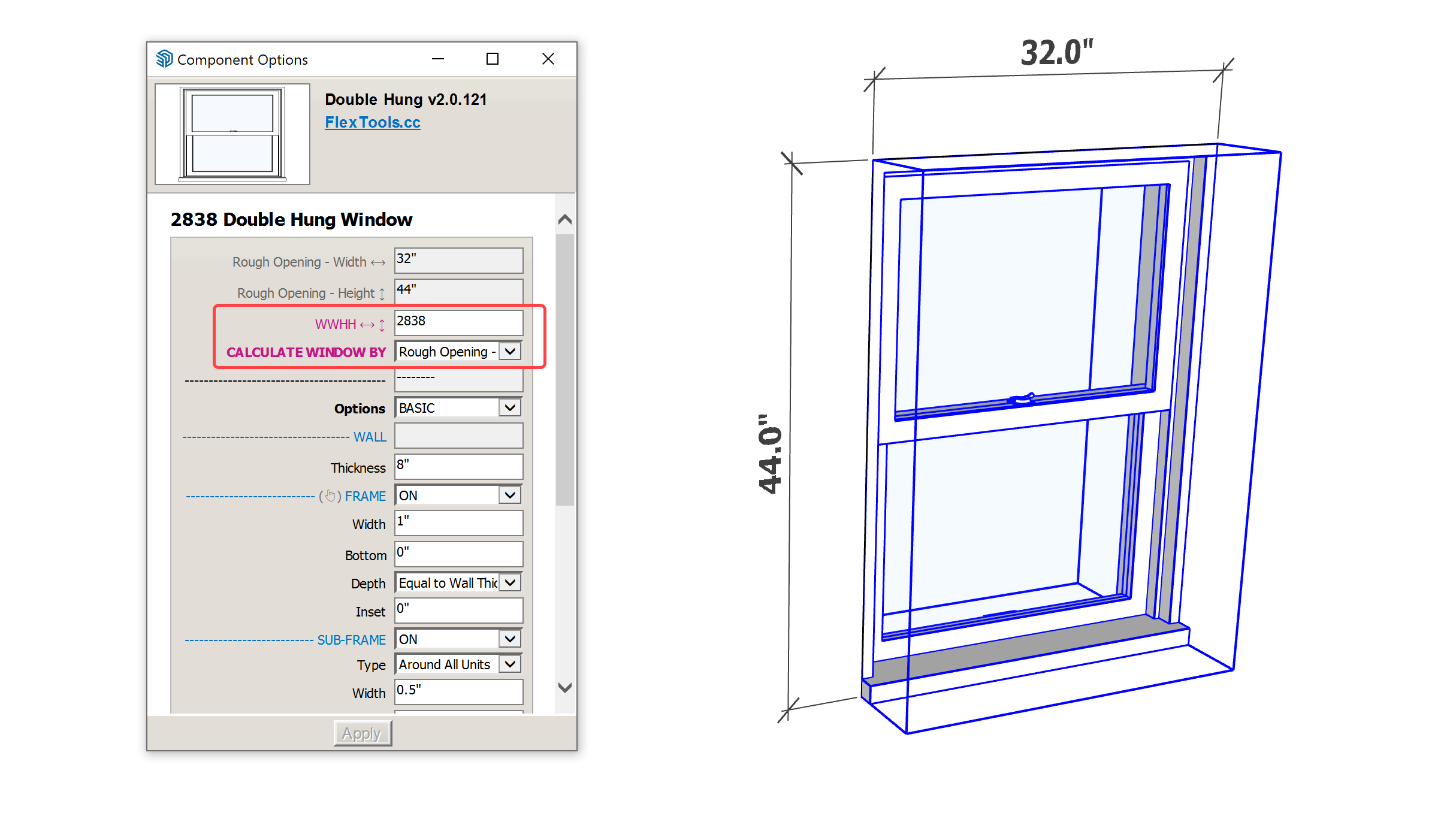Image resolution: width=1456 pixels, height=819 pixels.
Task: Open the FlexTools.cc link
Action: click(x=372, y=122)
